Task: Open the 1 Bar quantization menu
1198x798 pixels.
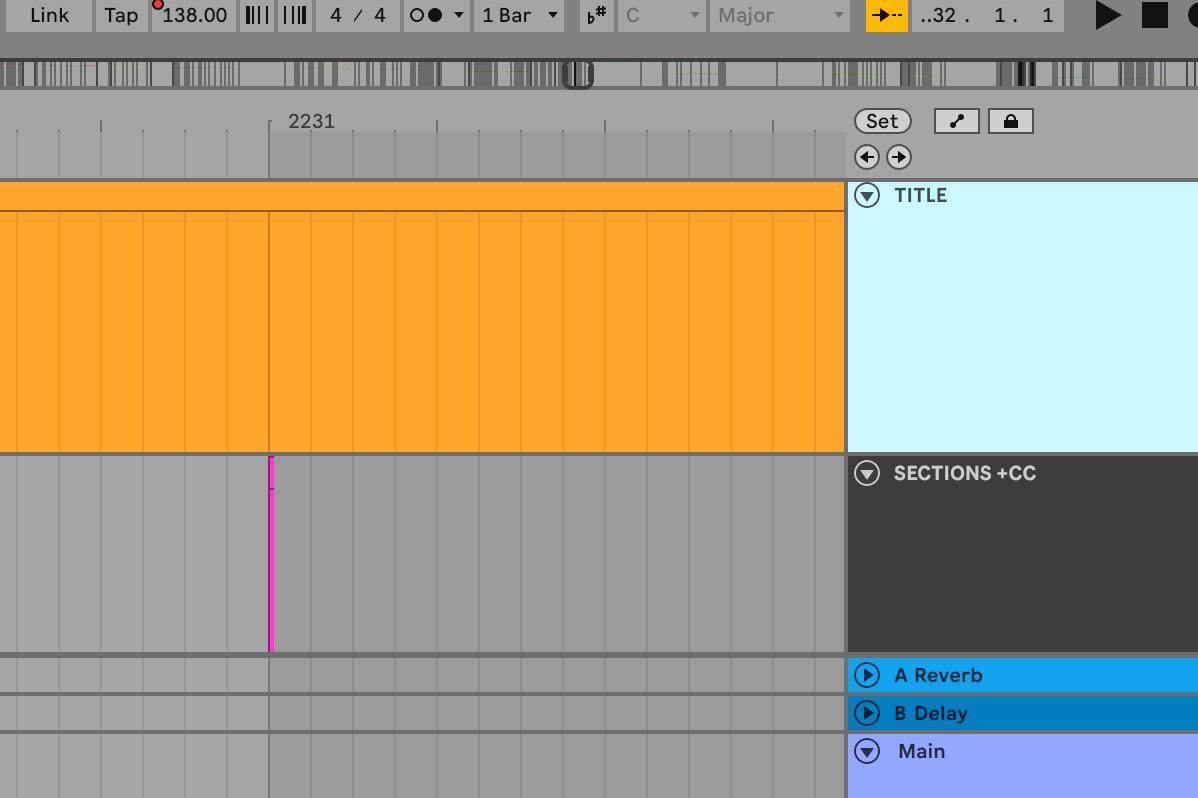Action: [x=520, y=15]
